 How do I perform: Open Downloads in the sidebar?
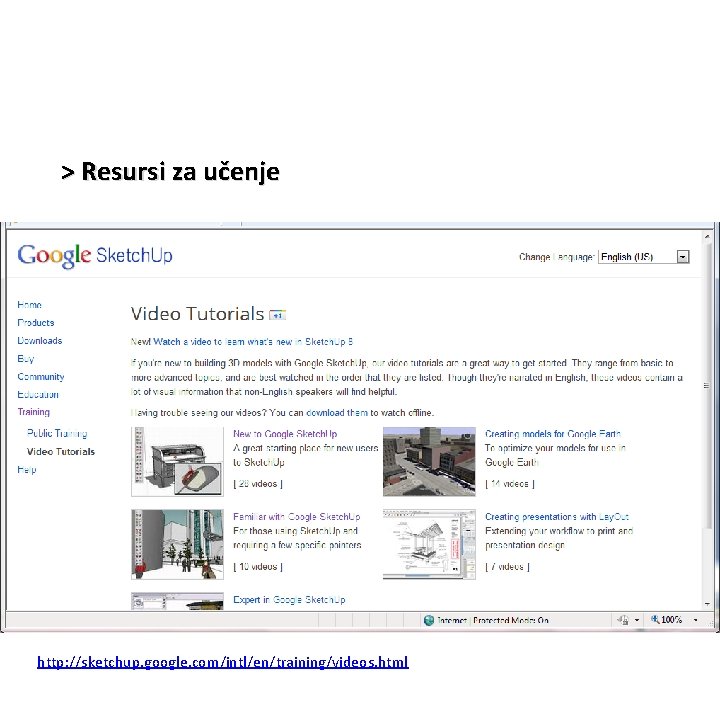(x=39, y=340)
